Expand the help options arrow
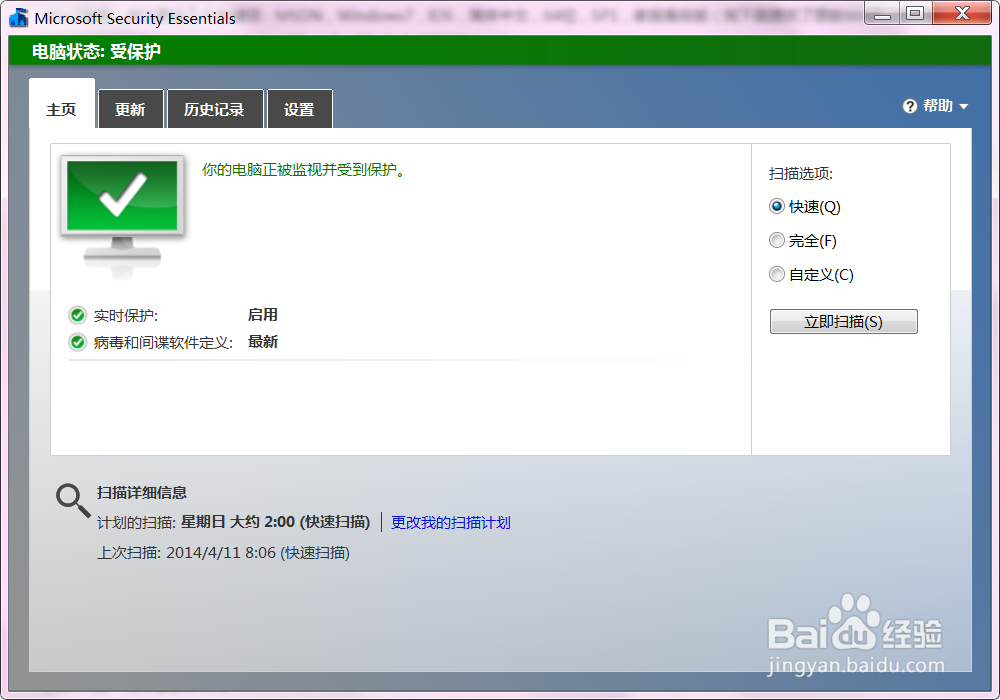 (962, 106)
